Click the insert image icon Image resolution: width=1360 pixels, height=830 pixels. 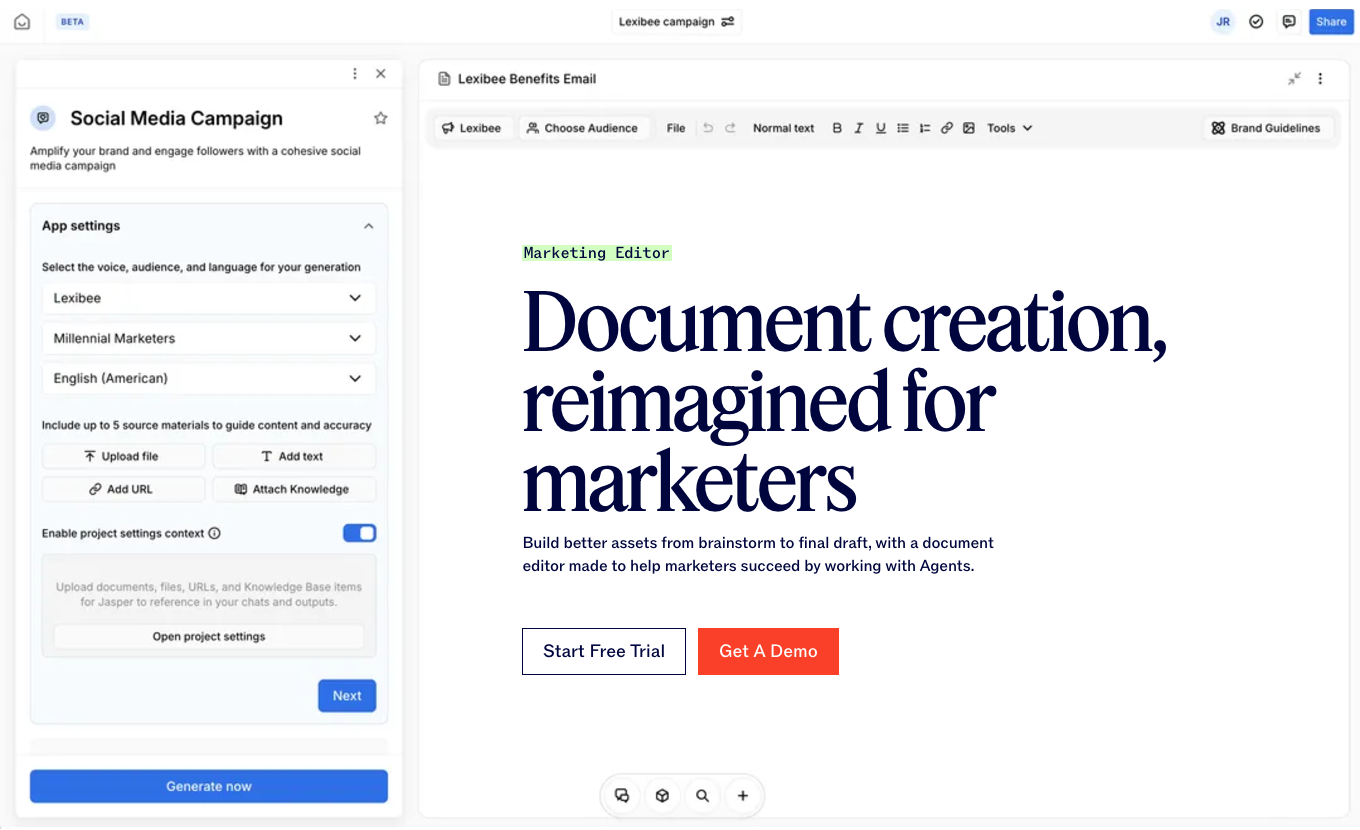click(x=968, y=128)
